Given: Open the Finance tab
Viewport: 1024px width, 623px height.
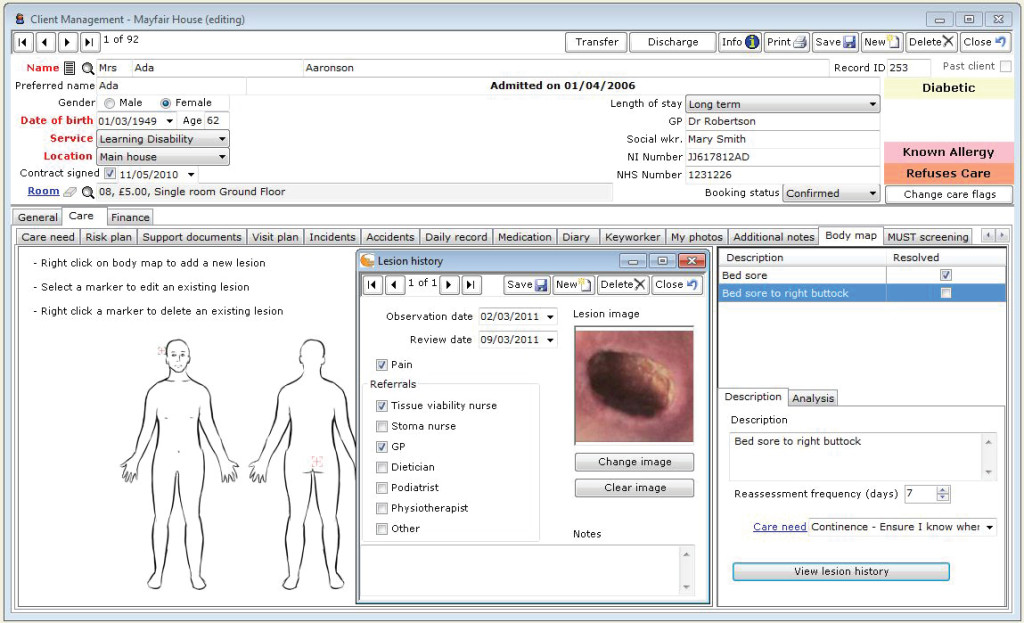Looking at the screenshot, I should coord(130,217).
